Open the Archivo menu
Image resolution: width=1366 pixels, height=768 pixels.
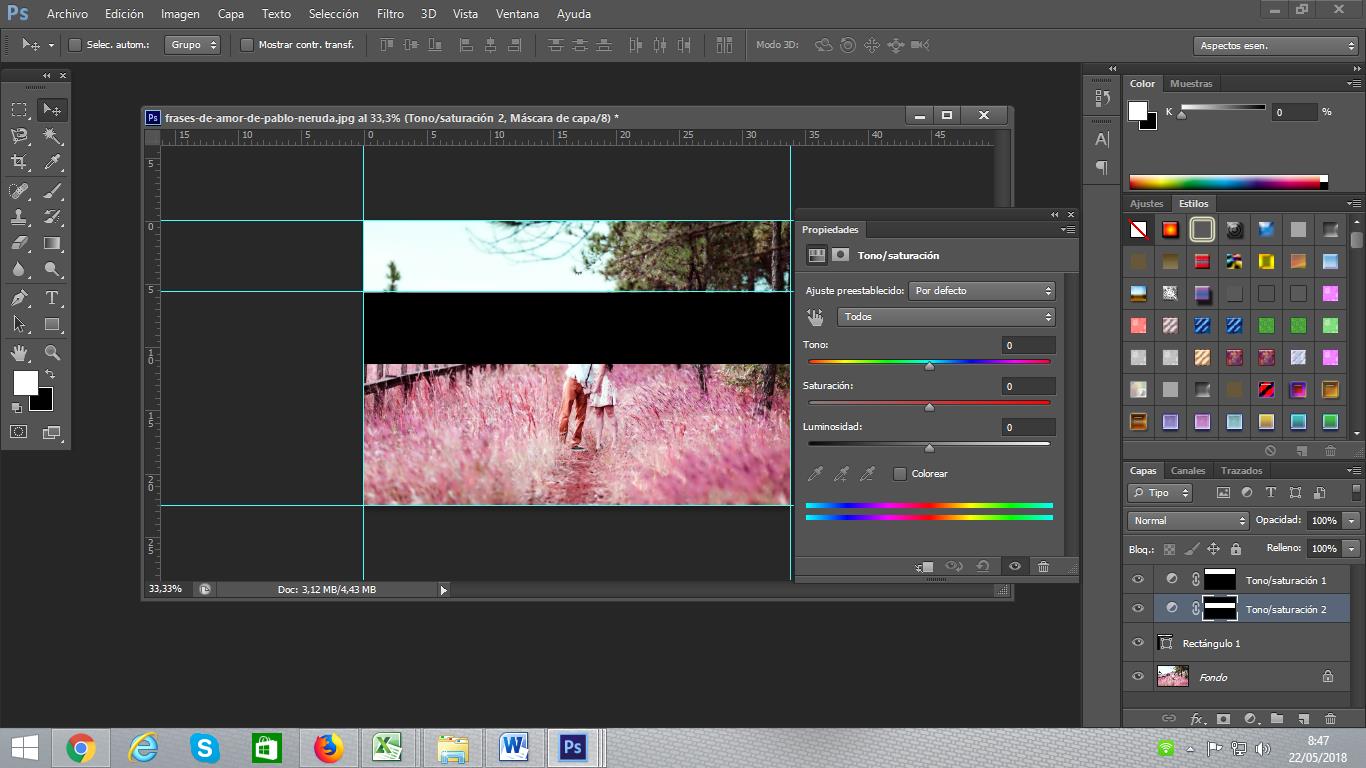pyautogui.click(x=67, y=14)
